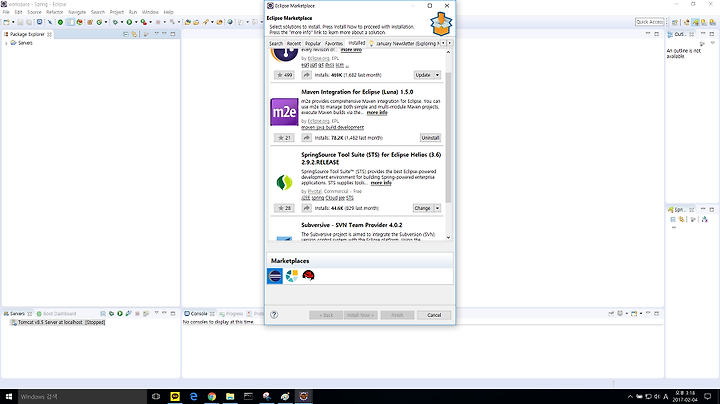Viewport: 720px width, 404px height.
Task: Star the first plugin with 499 favorites
Action: click(284, 75)
